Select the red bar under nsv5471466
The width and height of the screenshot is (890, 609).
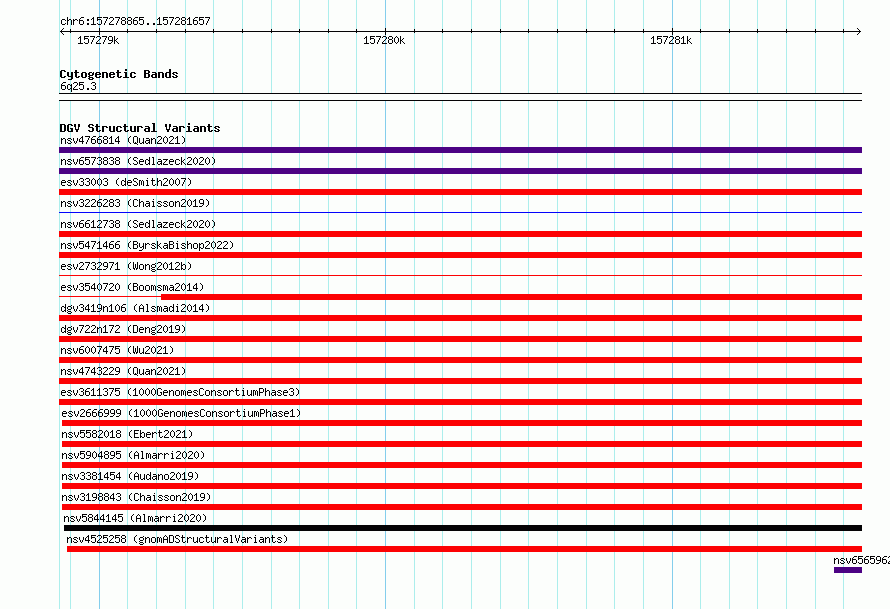[460, 255]
